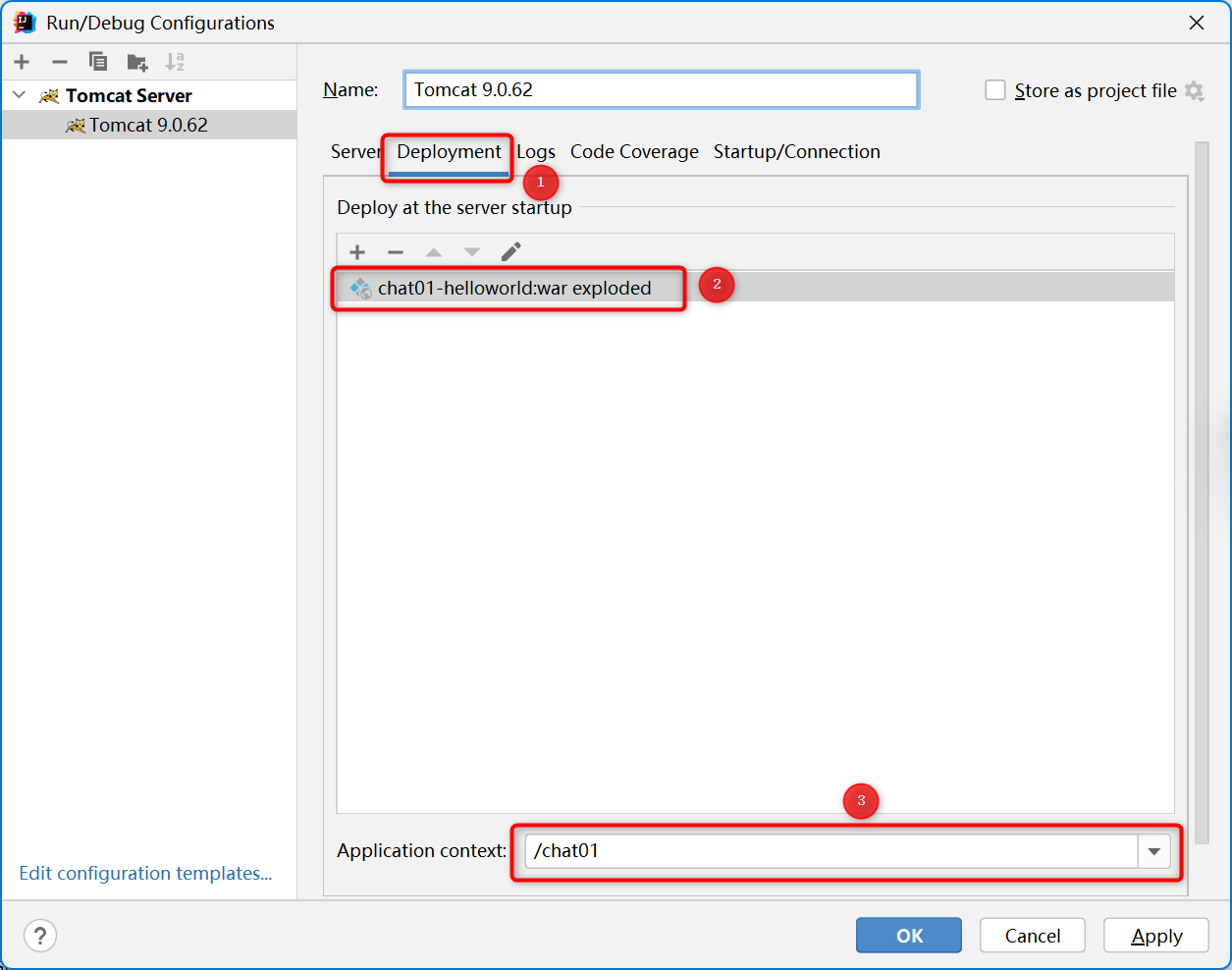Confirm the dialog with OK
This screenshot has width=1232, height=970.
click(909, 936)
